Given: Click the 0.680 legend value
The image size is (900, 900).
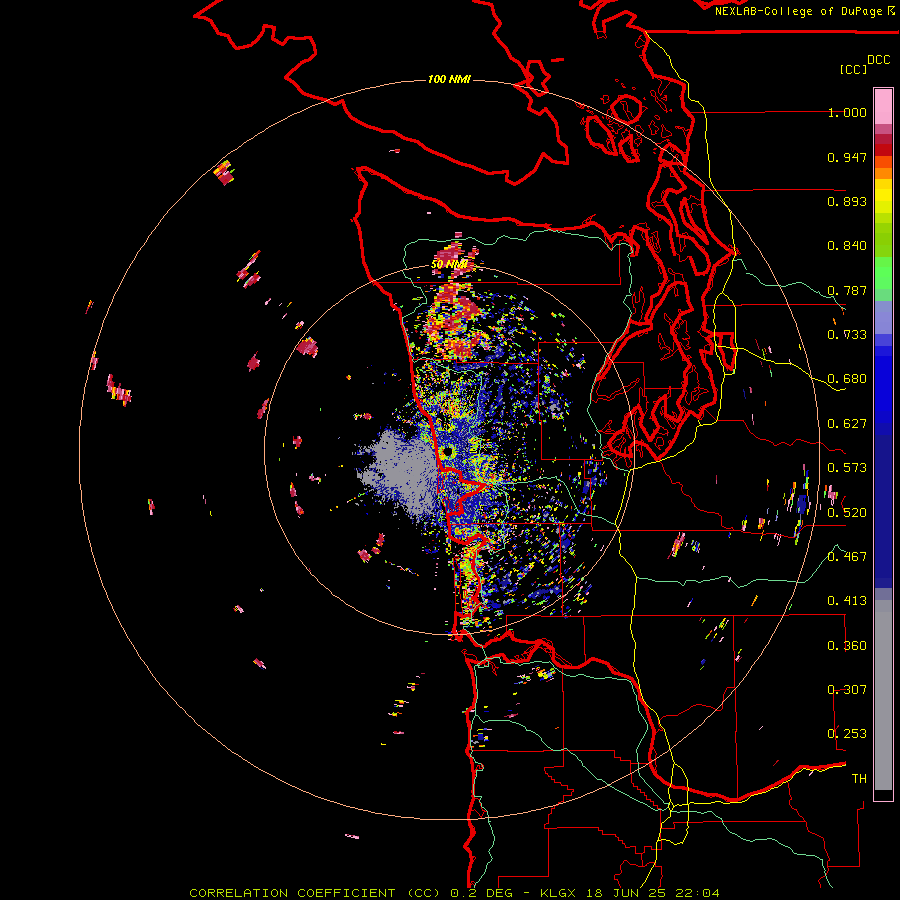Looking at the screenshot, I should [x=847, y=379].
